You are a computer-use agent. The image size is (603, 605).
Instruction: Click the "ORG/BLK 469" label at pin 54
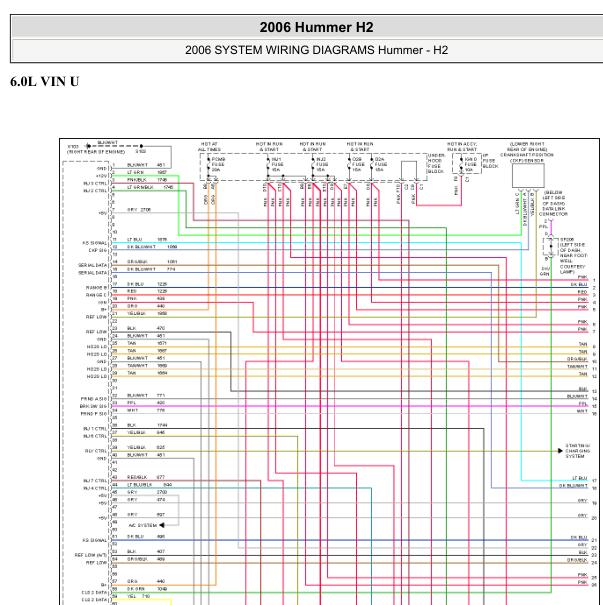(146, 559)
